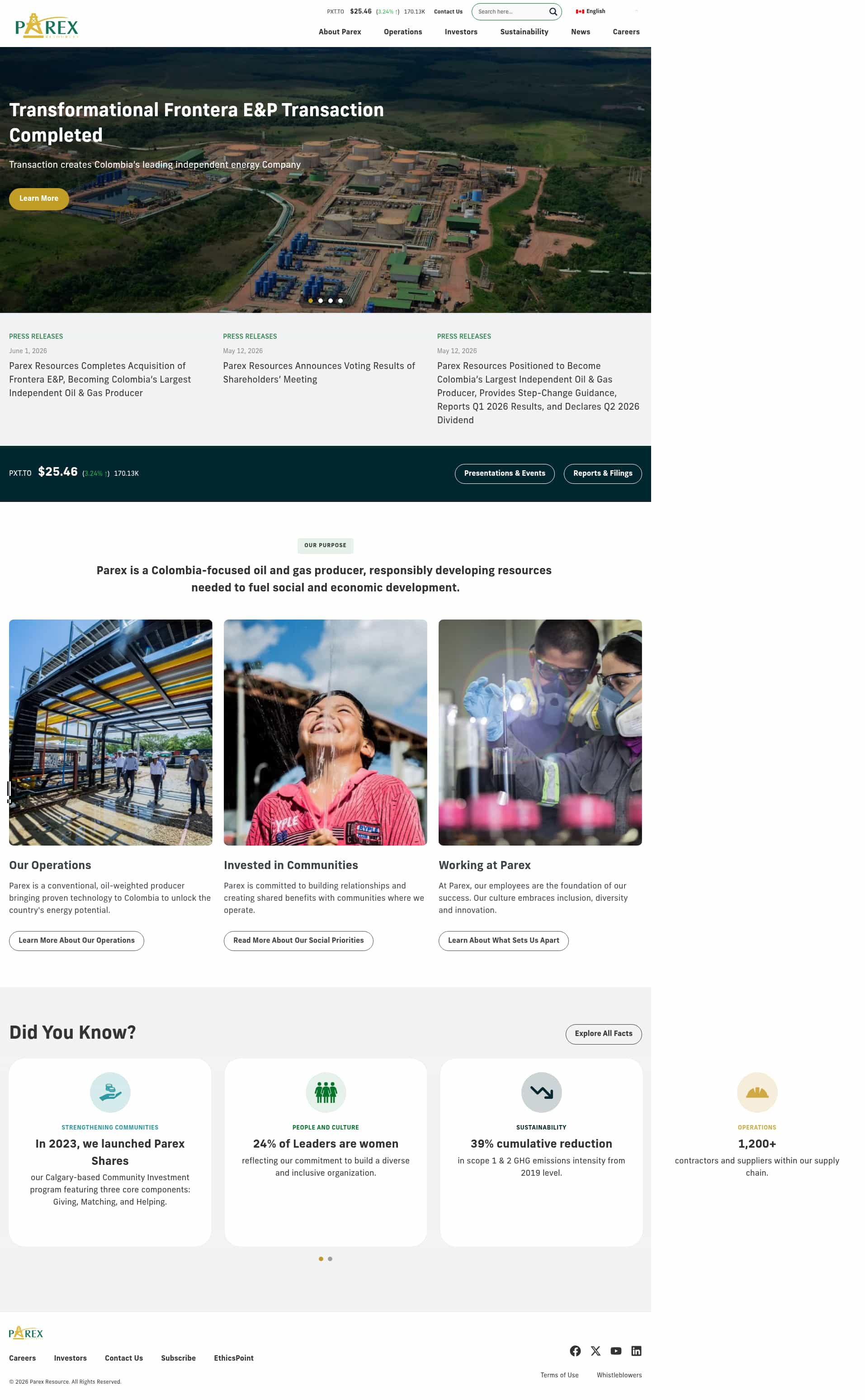Screen dimensions: 865x1400
Task: Open the Operations menu
Action: coord(403,32)
